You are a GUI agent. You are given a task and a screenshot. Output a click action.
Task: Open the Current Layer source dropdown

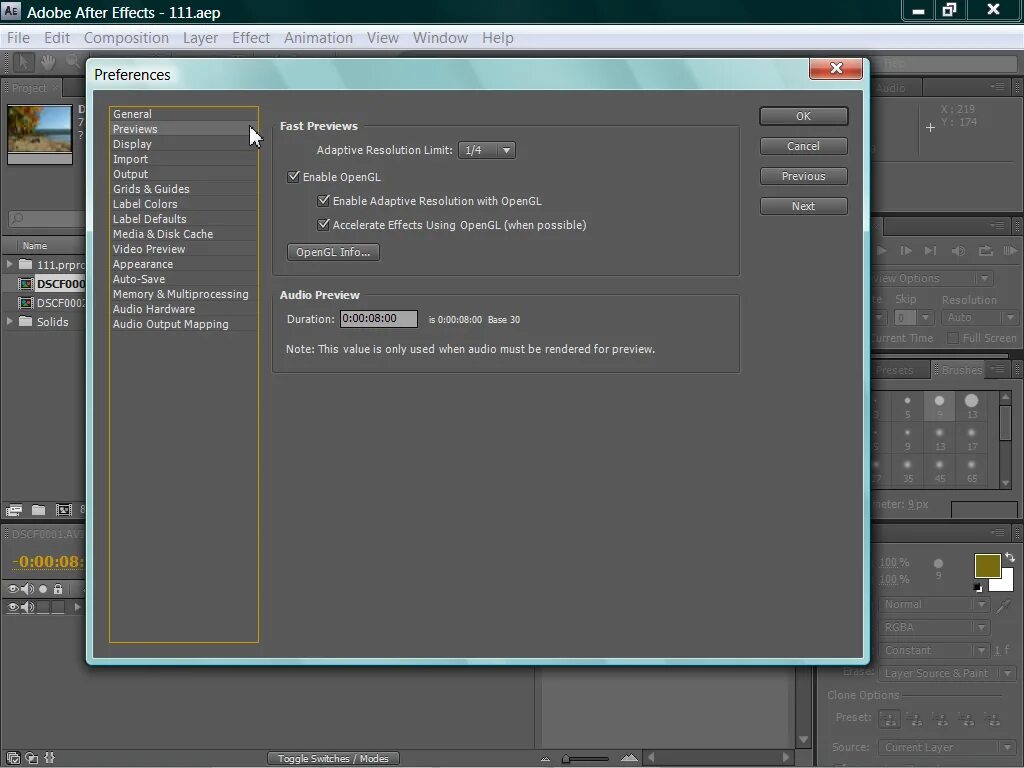pos(946,747)
